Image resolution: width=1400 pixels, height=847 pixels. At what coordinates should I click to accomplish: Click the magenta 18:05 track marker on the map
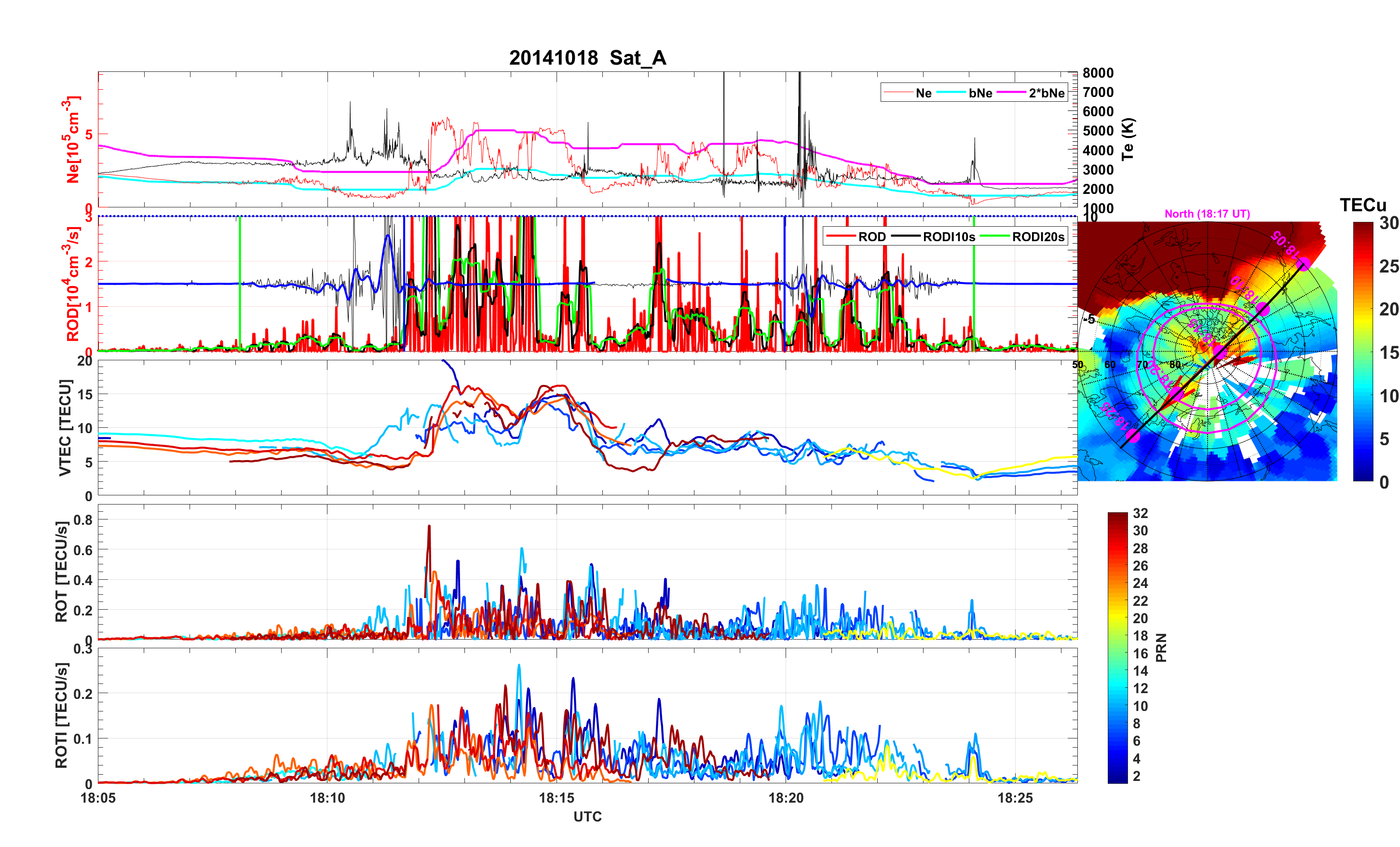[x=1304, y=264]
